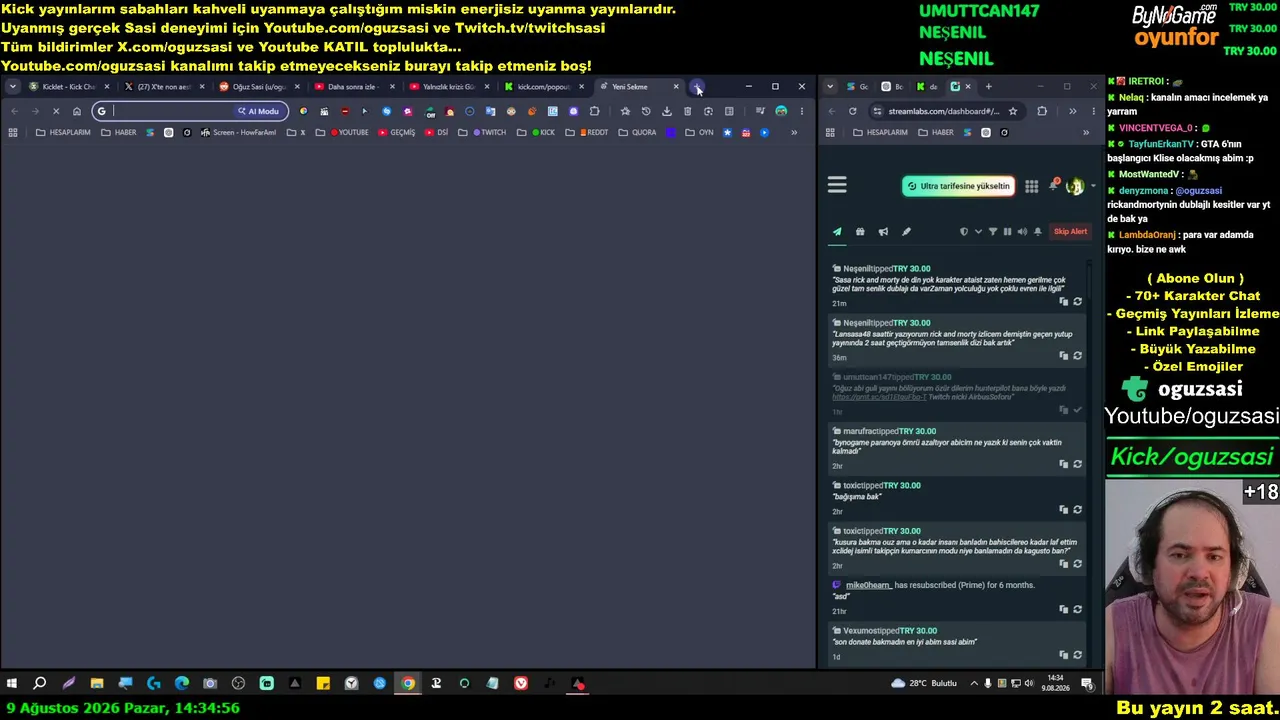Open REDDIT bookmark folder
Screen dimensions: 1280x720
coord(587,132)
